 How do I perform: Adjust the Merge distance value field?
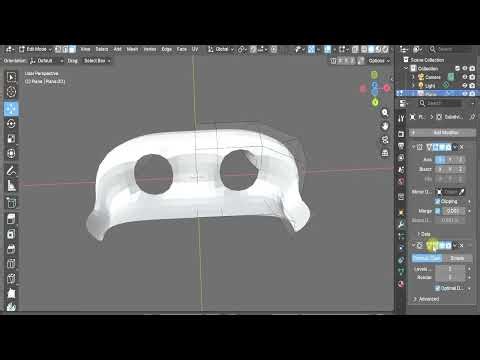tap(453, 211)
